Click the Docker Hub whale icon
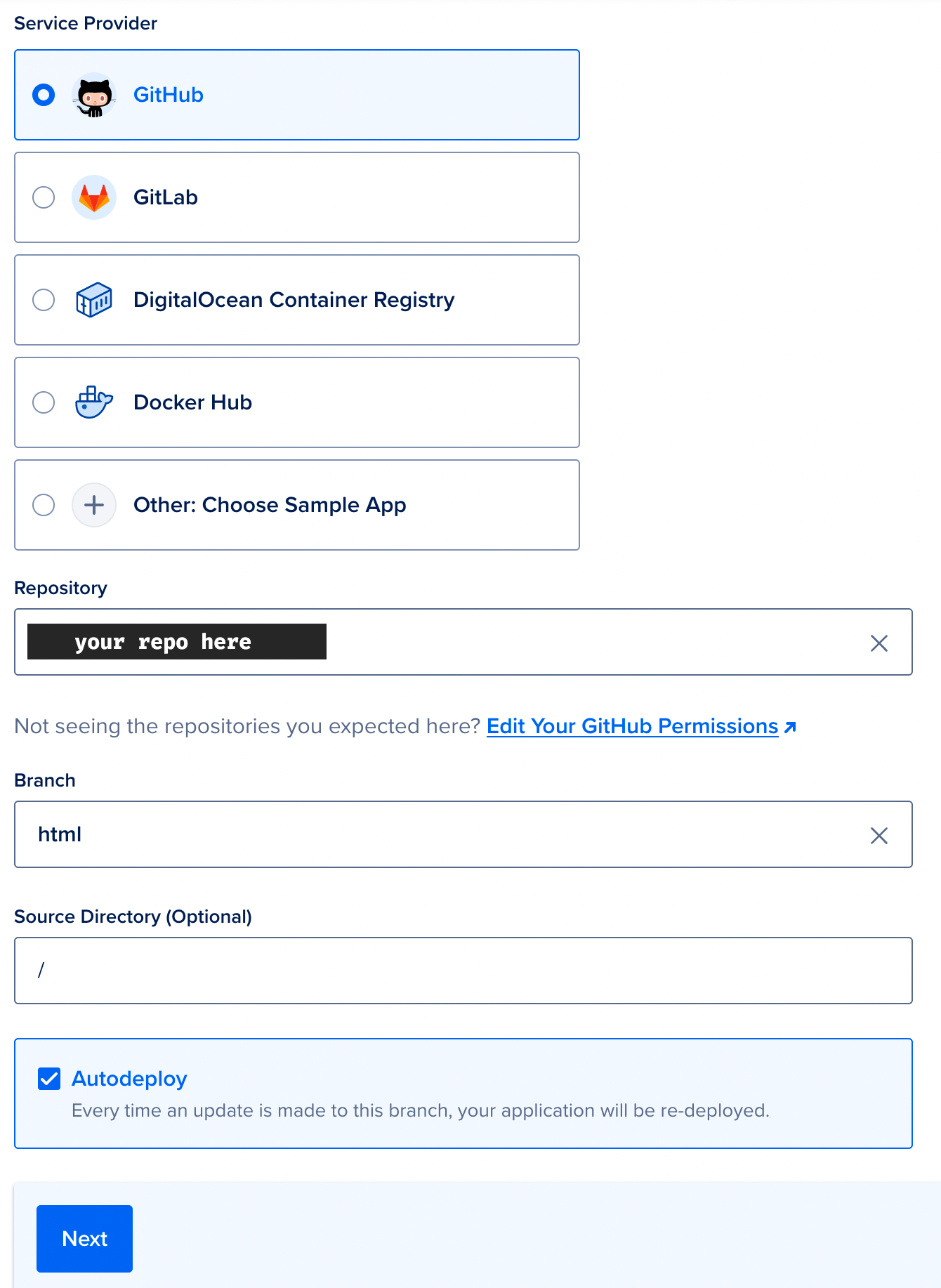941x1288 pixels. (94, 402)
